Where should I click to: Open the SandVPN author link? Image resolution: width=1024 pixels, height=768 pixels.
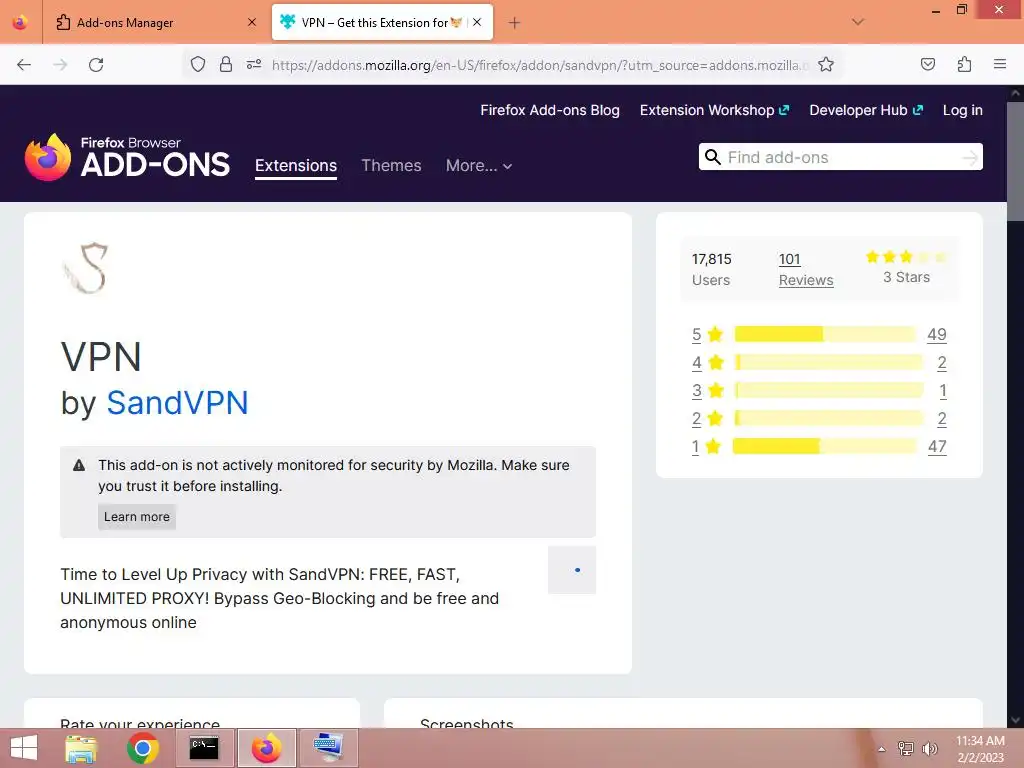(178, 402)
